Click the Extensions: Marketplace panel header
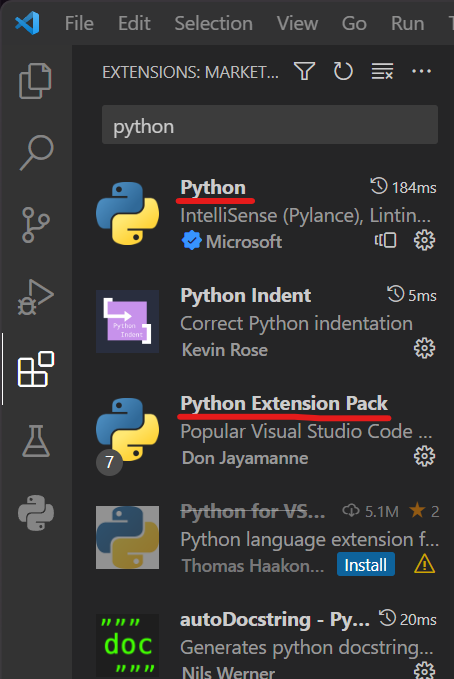454x679 pixels. 190,72
